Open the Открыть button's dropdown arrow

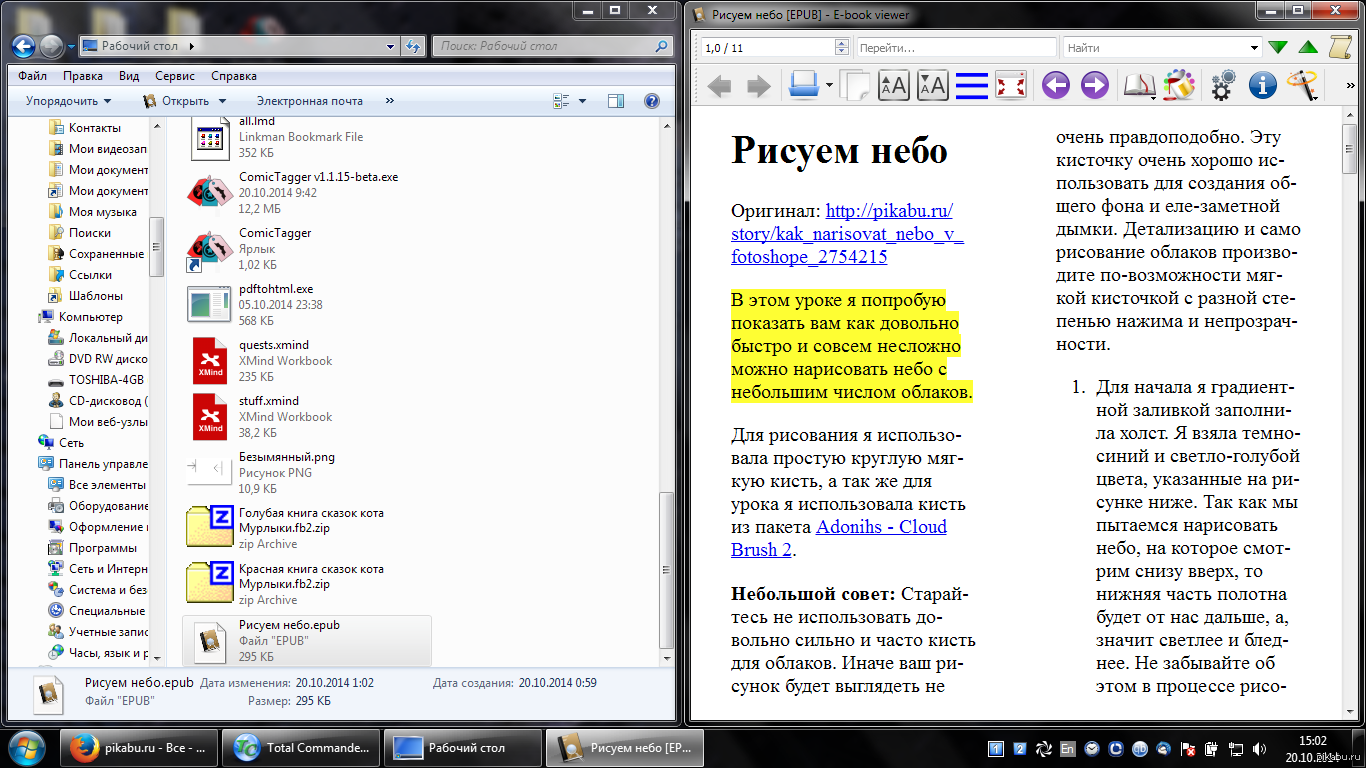tap(222, 101)
